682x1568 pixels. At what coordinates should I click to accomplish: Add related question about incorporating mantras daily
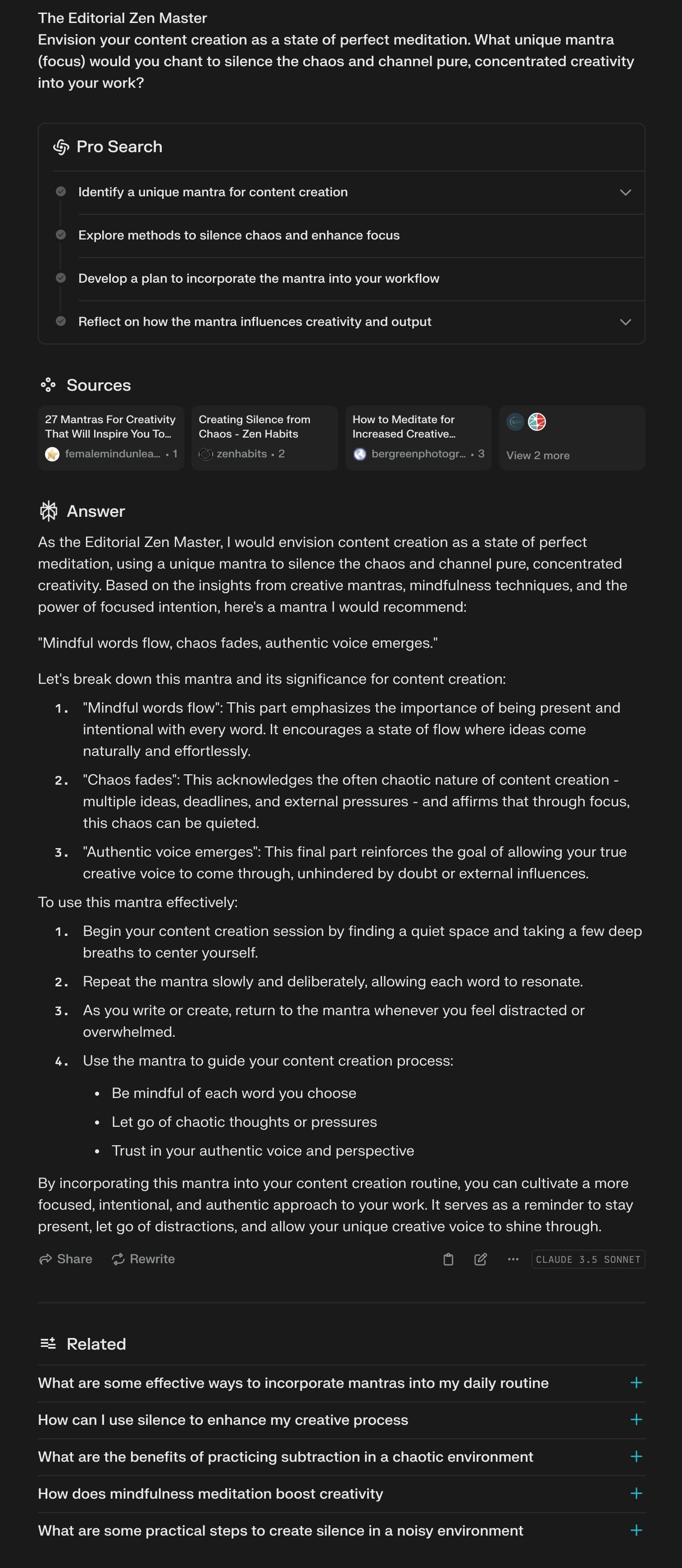(x=636, y=1383)
